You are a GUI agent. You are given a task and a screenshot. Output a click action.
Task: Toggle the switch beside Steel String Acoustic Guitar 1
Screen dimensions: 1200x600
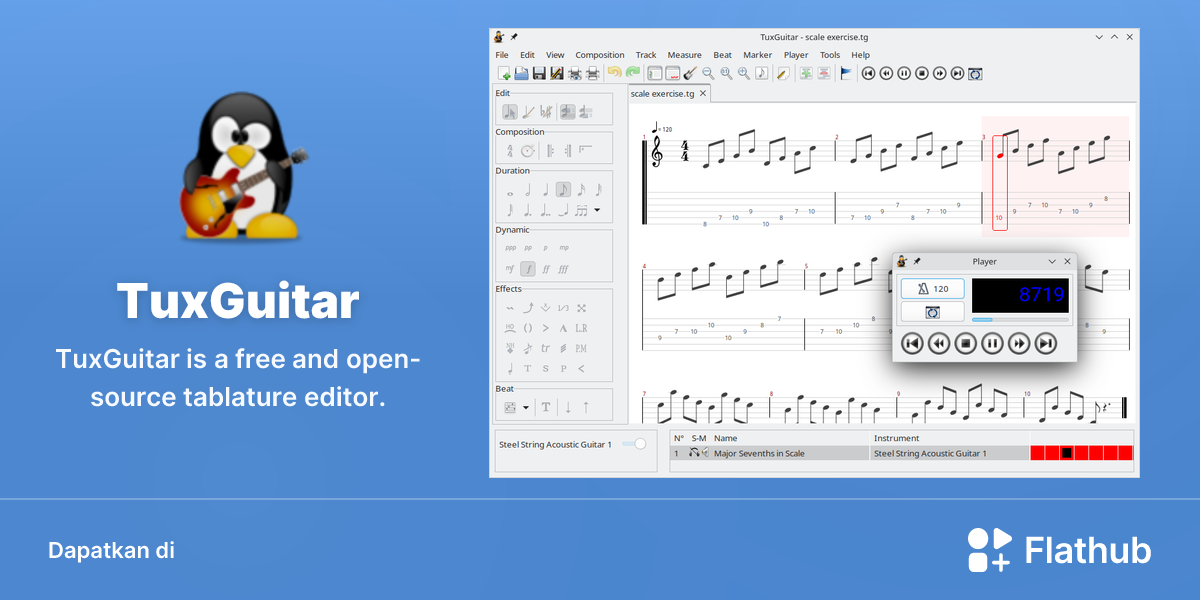(634, 444)
